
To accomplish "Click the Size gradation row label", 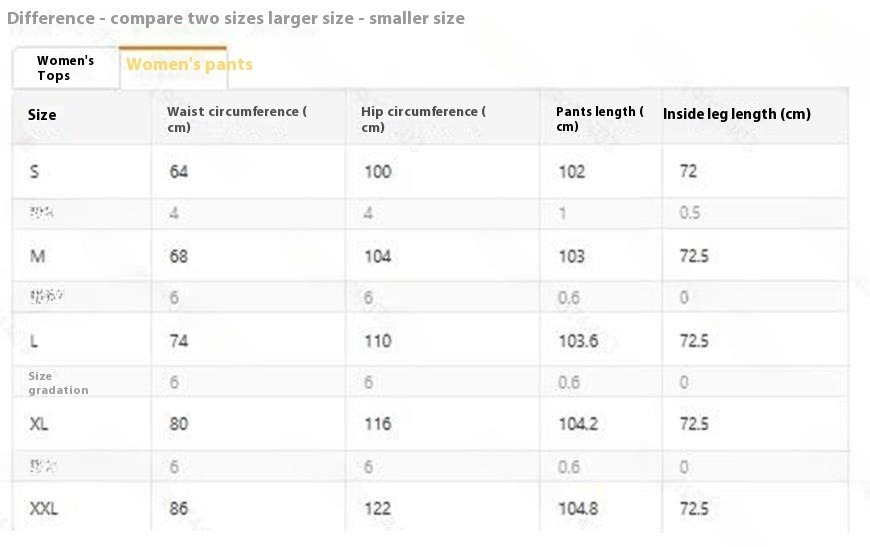I will click(58, 383).
